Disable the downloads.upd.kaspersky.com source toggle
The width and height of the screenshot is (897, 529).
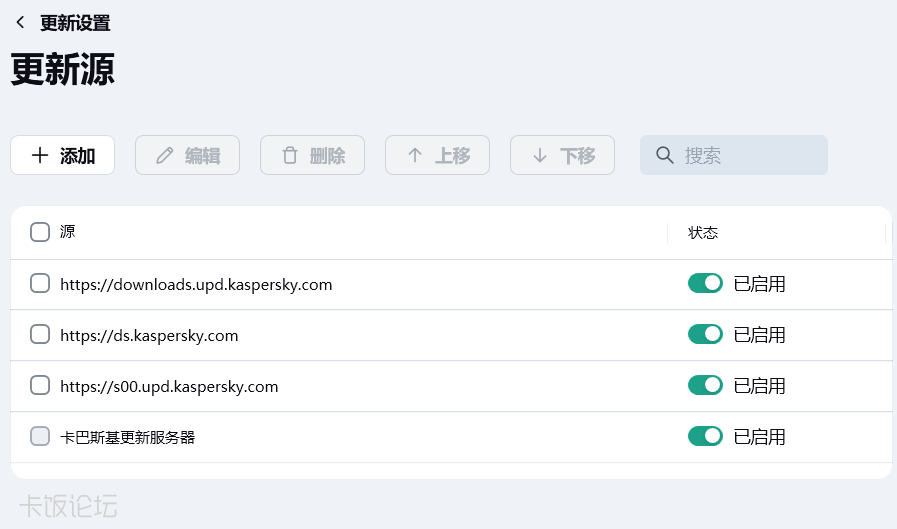(705, 284)
